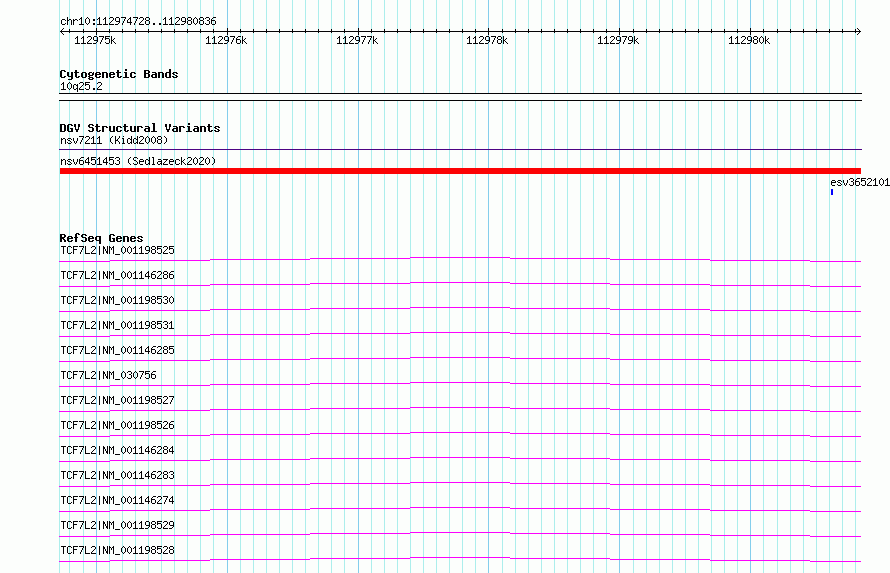Open variant nsv7211 (Kidd2008)
The width and height of the screenshot is (890, 573).
pos(114,140)
